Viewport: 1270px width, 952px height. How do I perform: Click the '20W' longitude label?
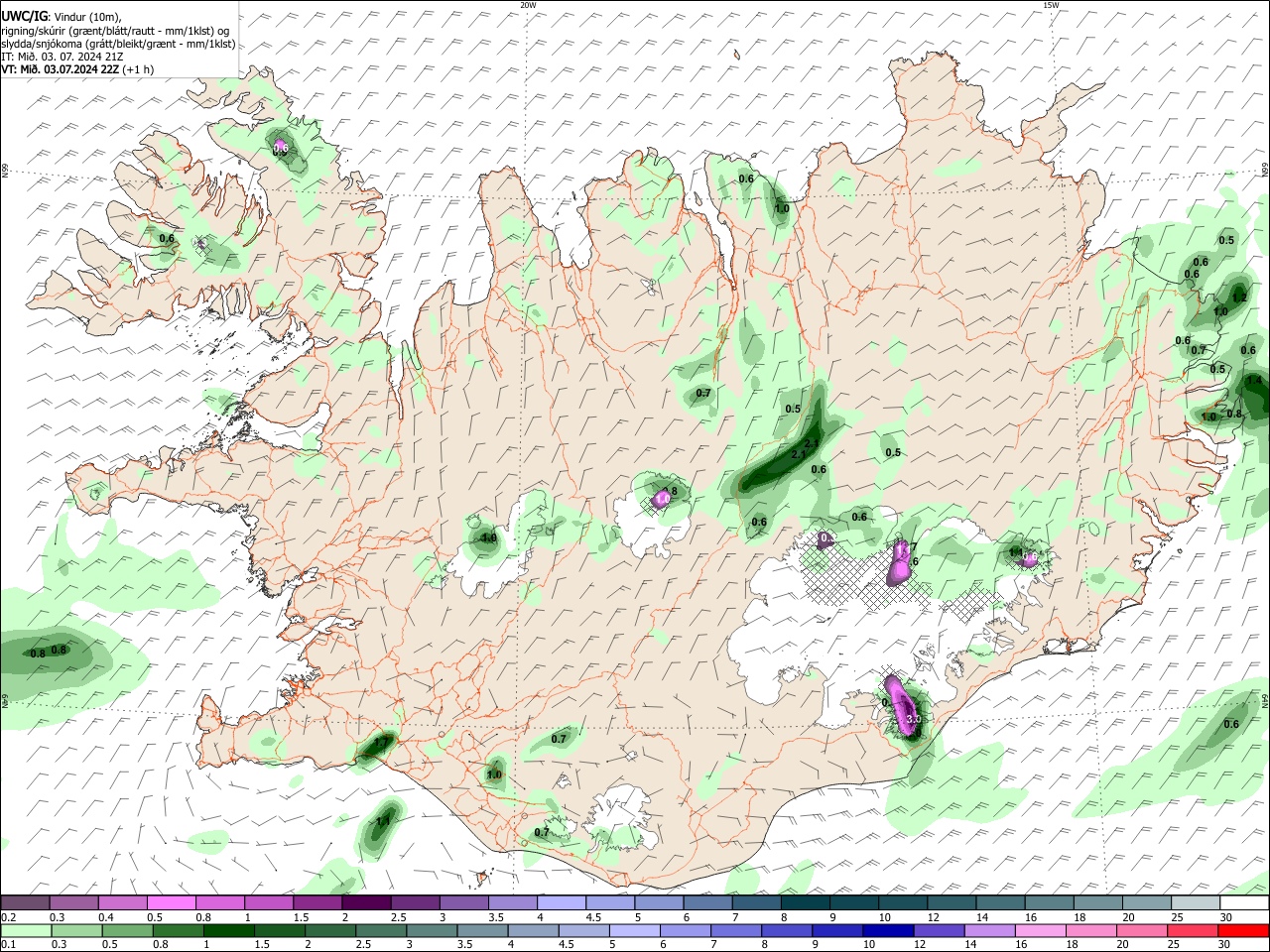click(x=528, y=5)
